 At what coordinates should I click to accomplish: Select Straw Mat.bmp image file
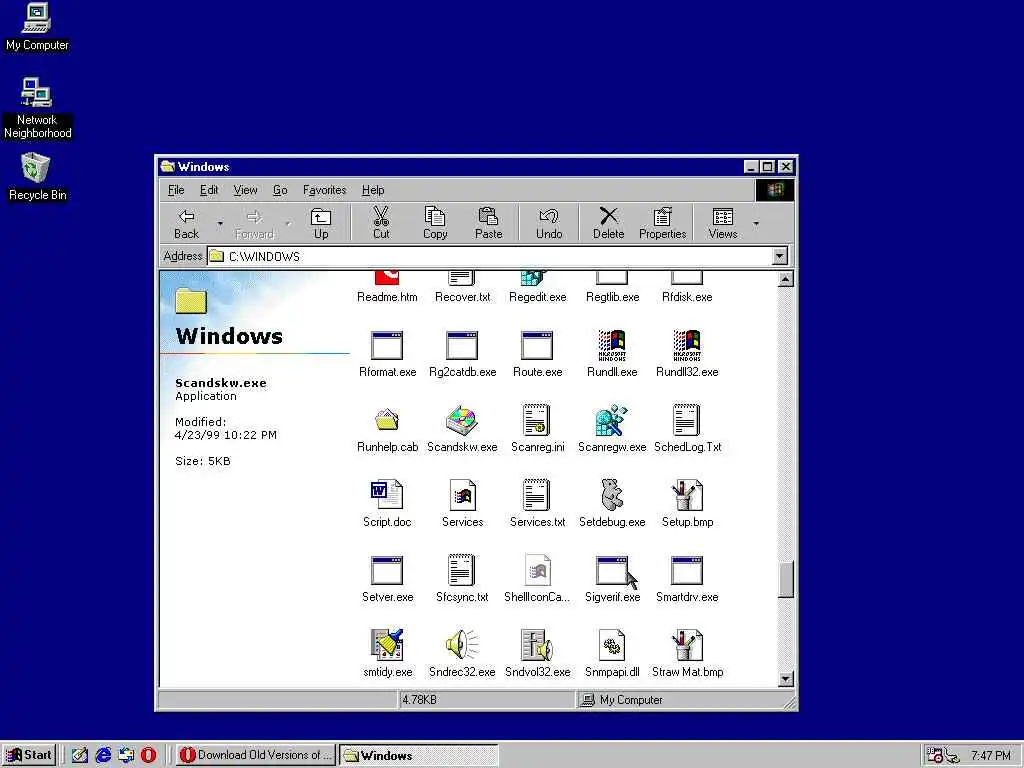(x=687, y=645)
